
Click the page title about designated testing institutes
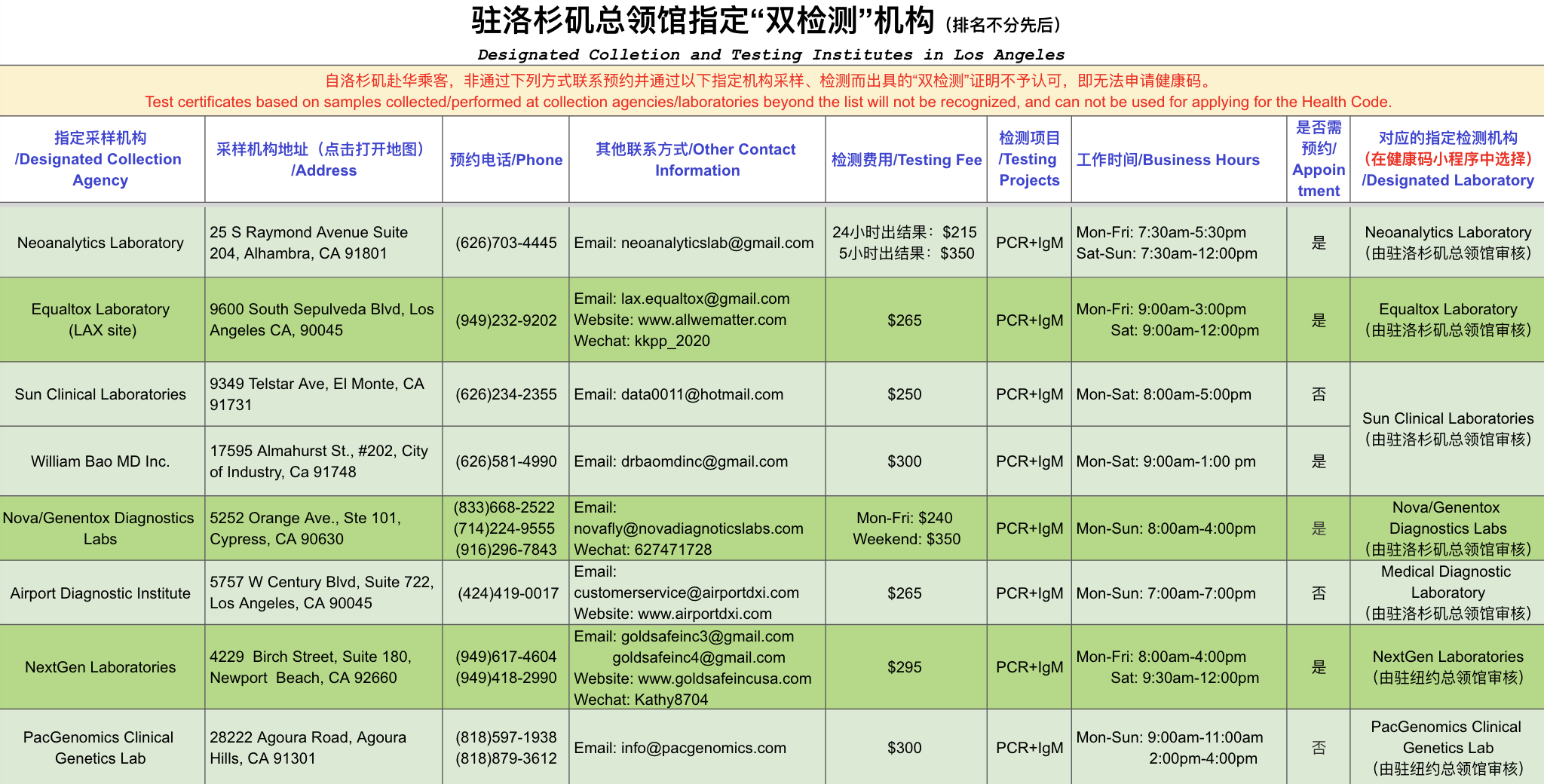pyautogui.click(x=766, y=21)
